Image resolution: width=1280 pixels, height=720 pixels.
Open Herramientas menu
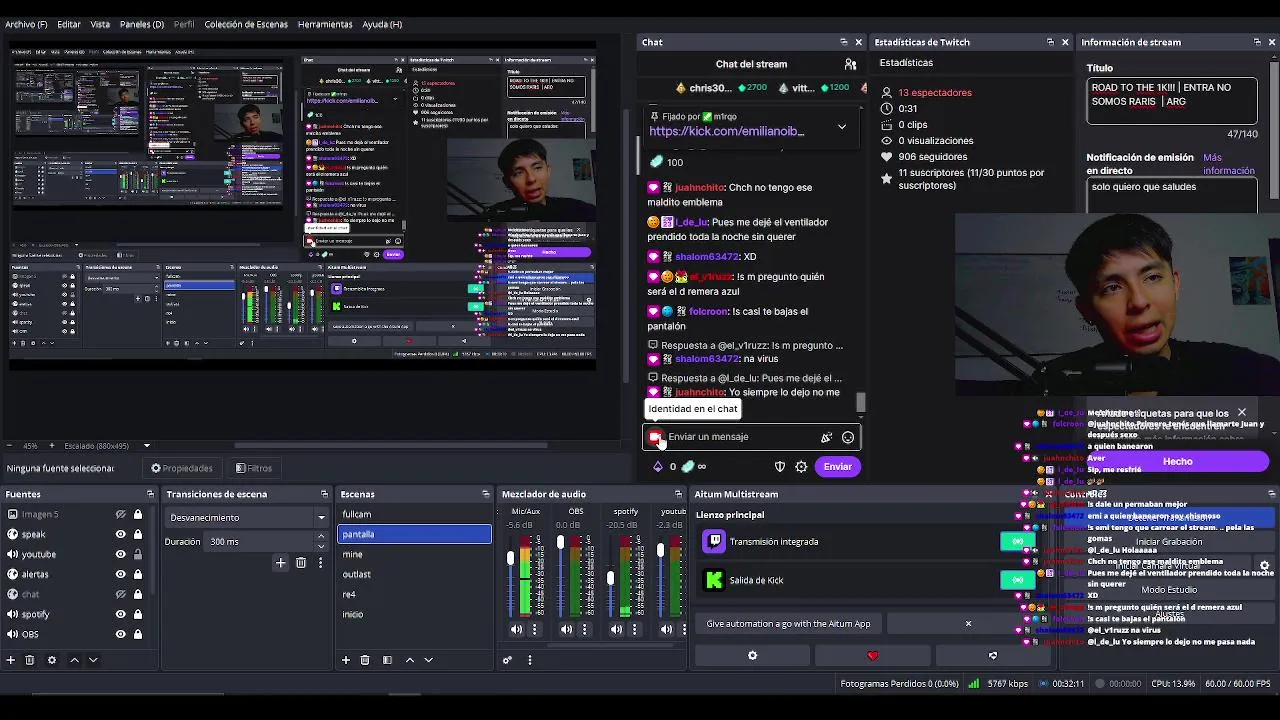[325, 24]
